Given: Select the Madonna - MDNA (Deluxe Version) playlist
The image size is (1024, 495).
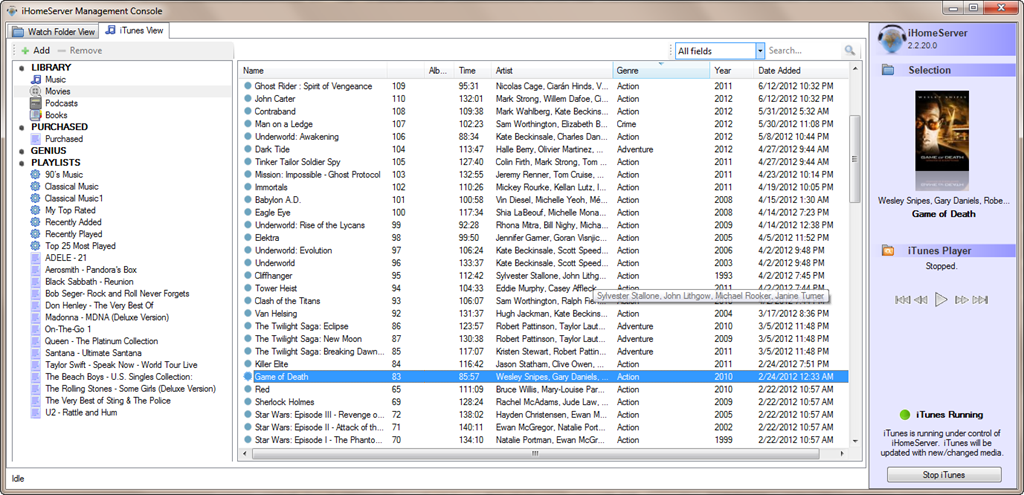Looking at the screenshot, I should point(107,317).
